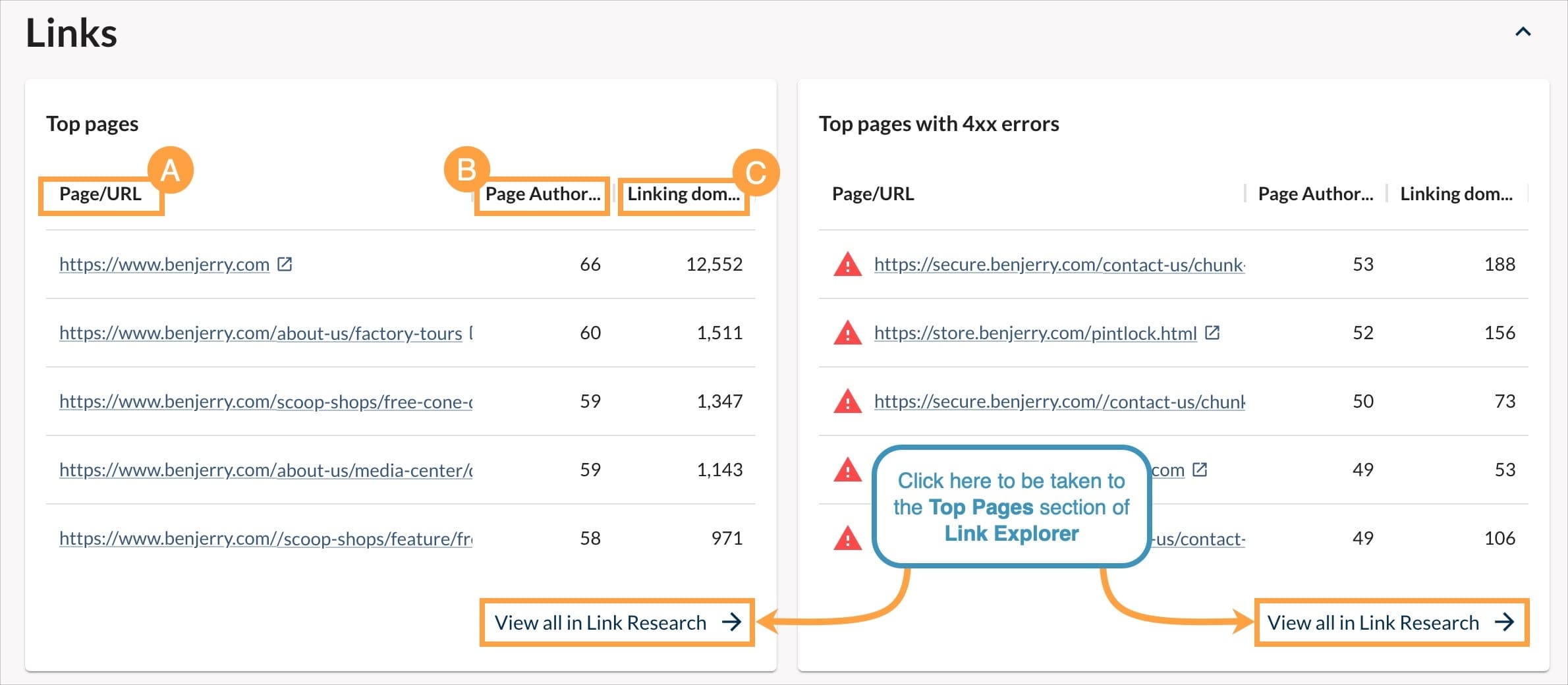Click the warning triangle on the third 4xx row
The image size is (1568, 685).
(x=847, y=401)
